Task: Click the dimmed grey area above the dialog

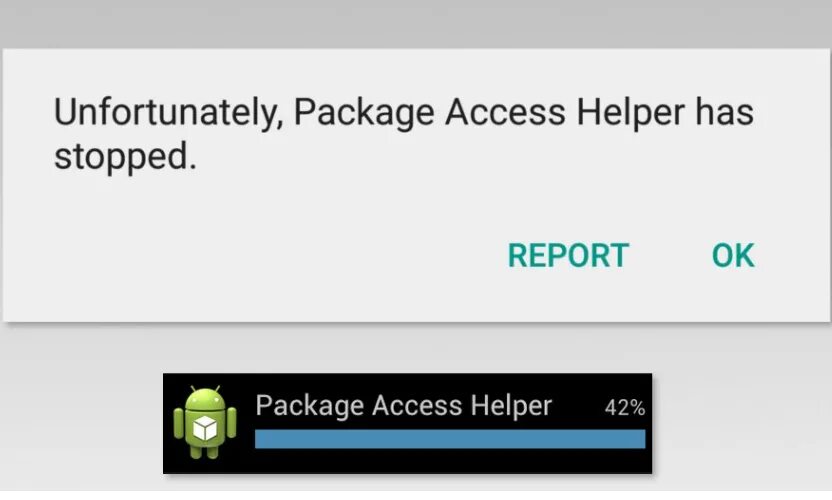Action: [416, 24]
